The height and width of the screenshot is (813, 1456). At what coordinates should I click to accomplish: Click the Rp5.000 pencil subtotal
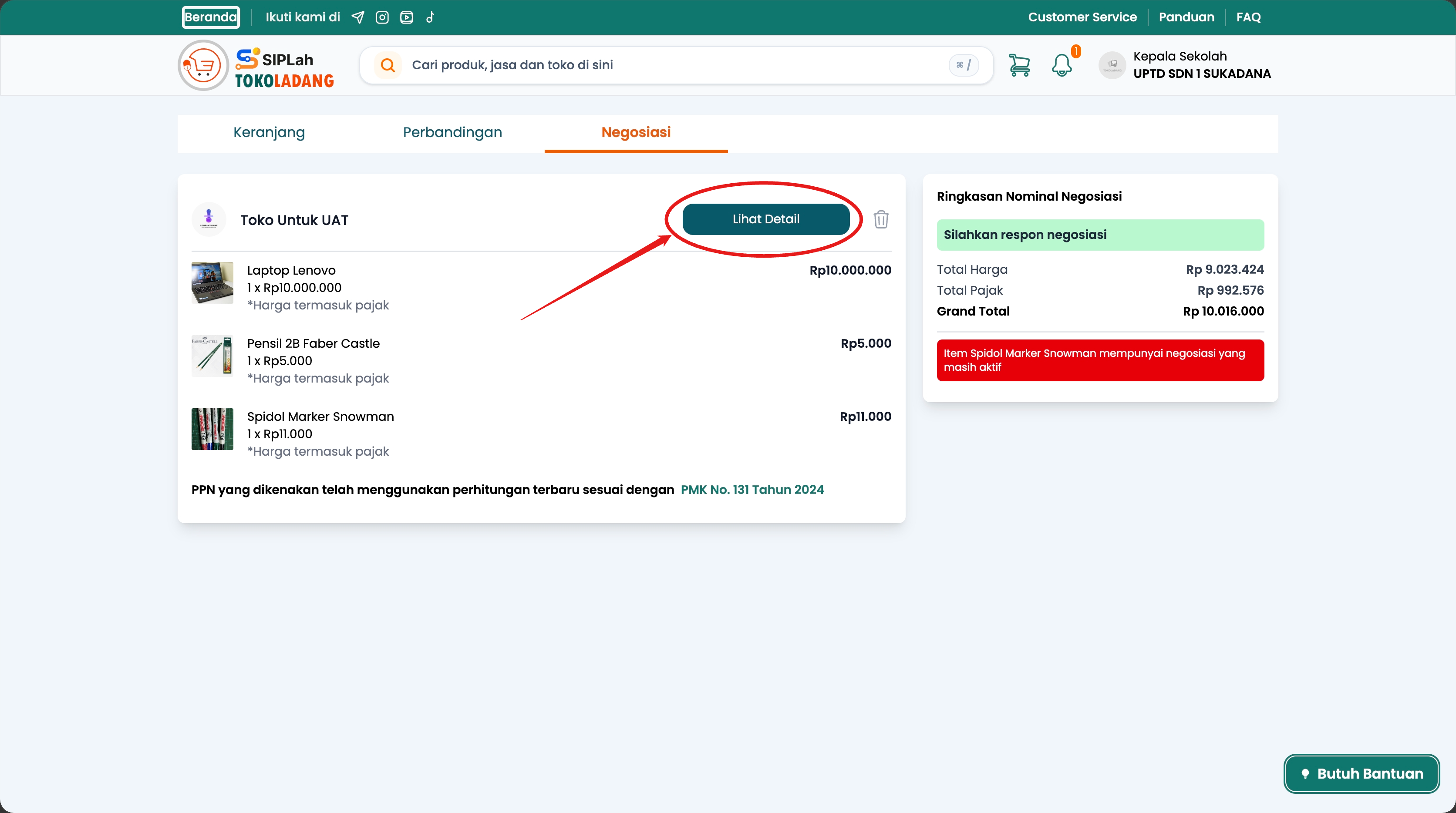tap(866, 343)
